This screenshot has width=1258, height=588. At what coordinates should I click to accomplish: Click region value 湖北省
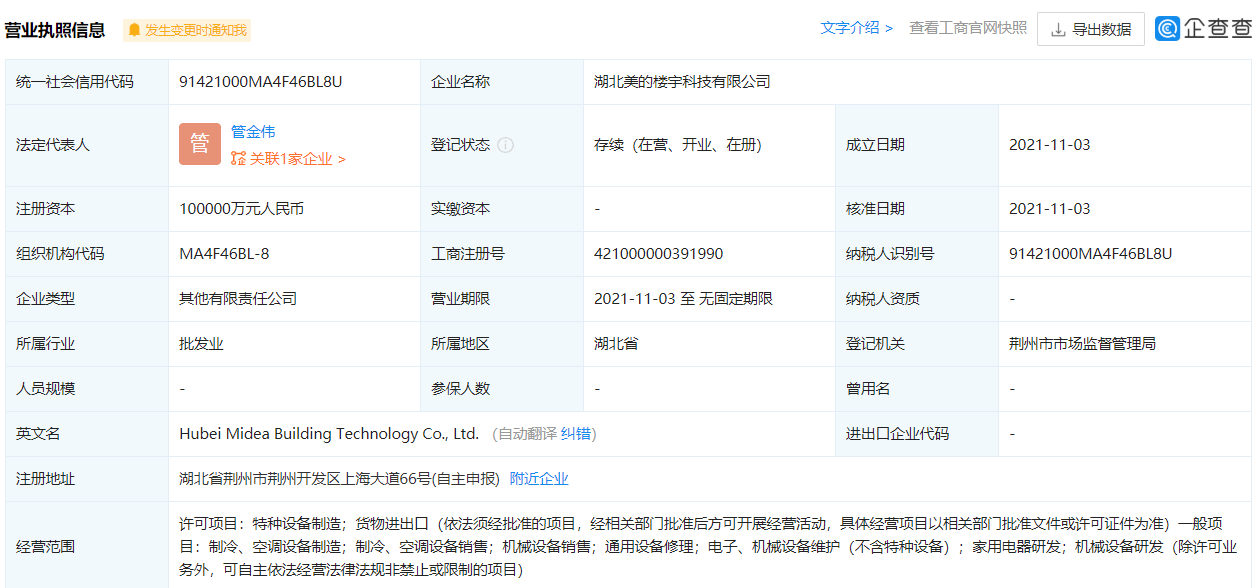coord(616,344)
